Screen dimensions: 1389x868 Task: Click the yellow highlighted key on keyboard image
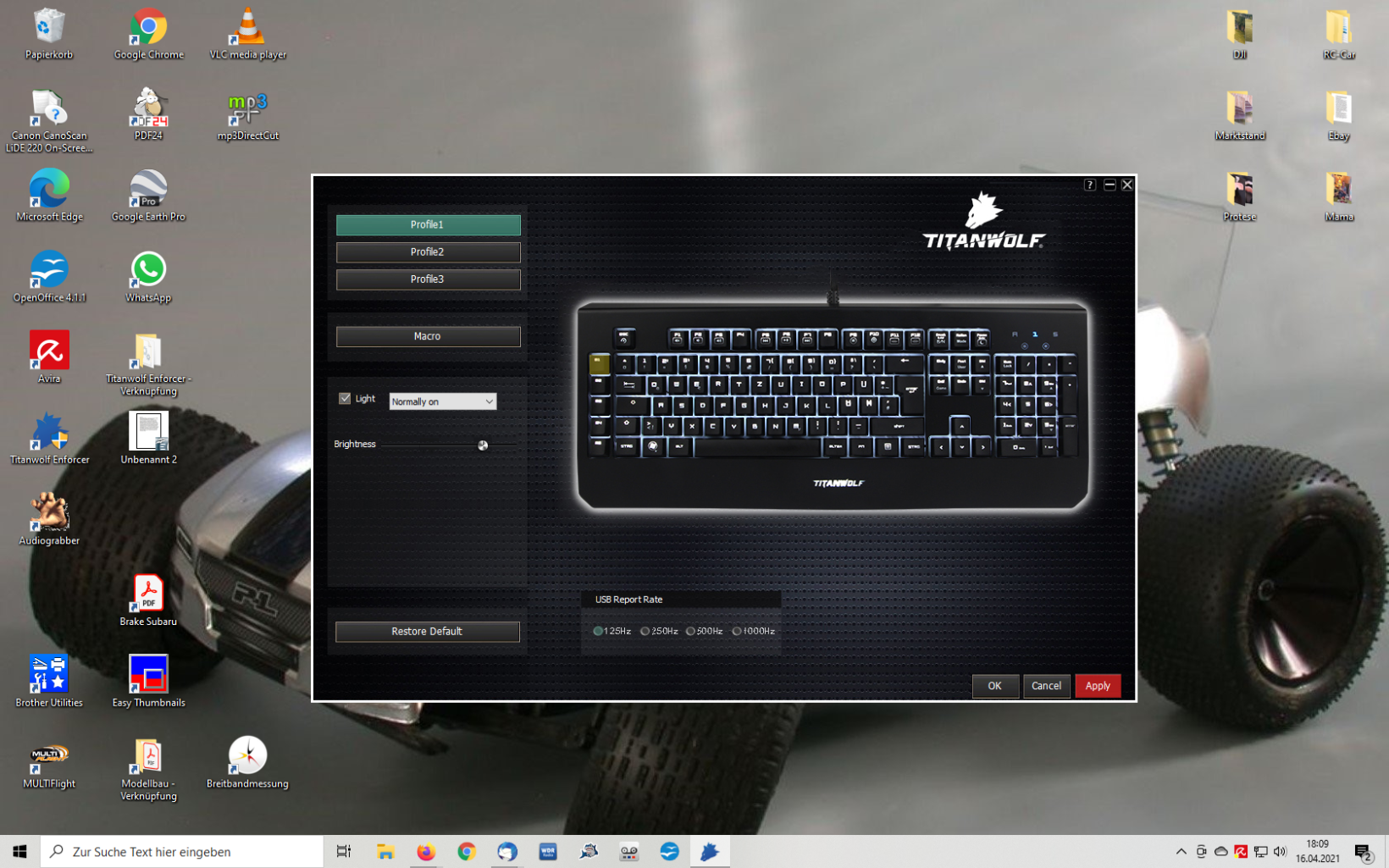600,363
